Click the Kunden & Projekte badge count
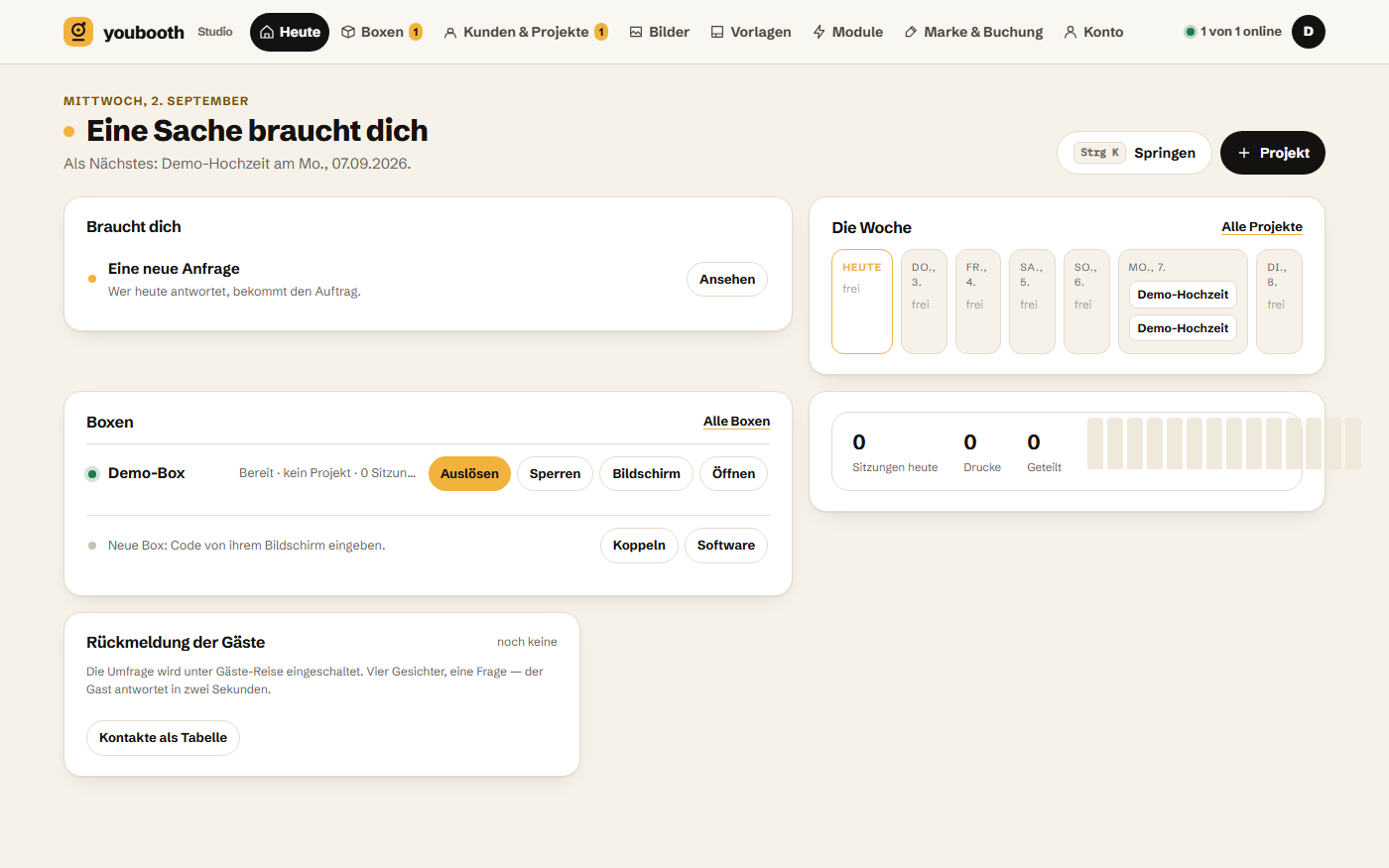This screenshot has width=1389, height=868. [601, 32]
